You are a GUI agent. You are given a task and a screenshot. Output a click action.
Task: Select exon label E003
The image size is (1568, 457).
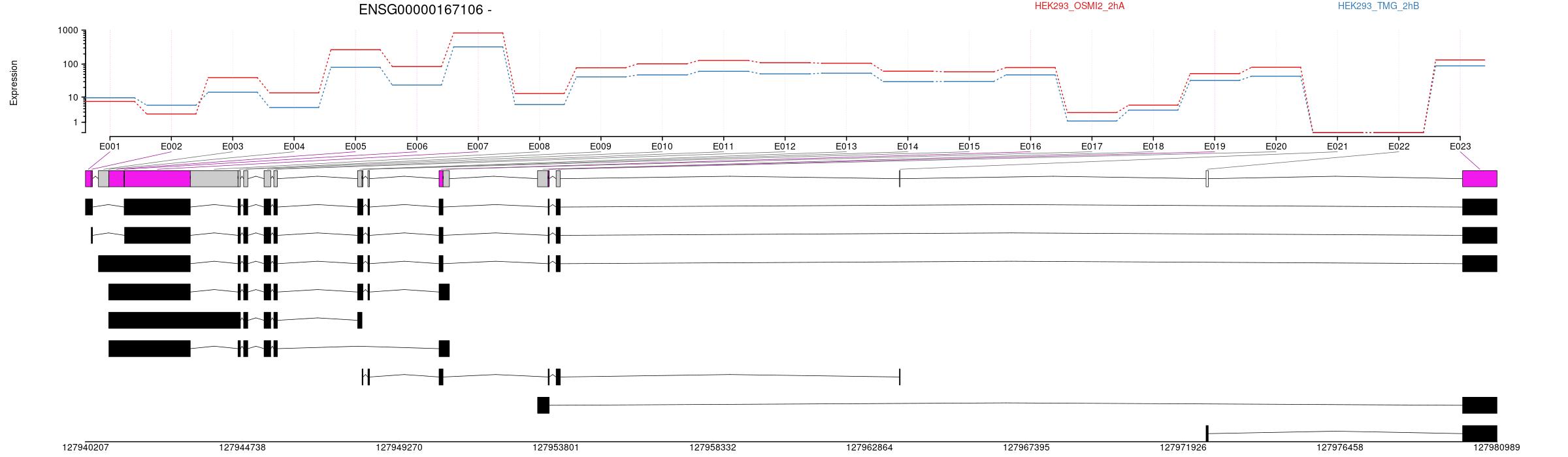pyautogui.click(x=233, y=147)
